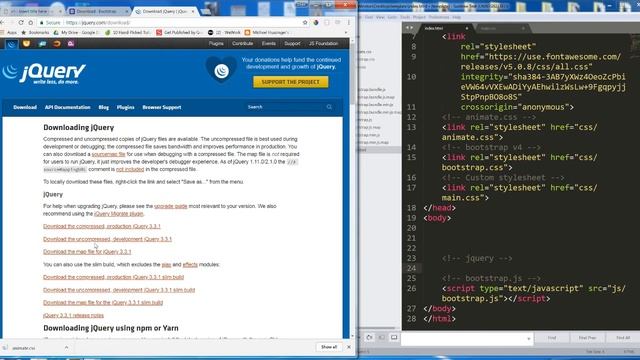Click the Show all downloads button

coord(329,347)
